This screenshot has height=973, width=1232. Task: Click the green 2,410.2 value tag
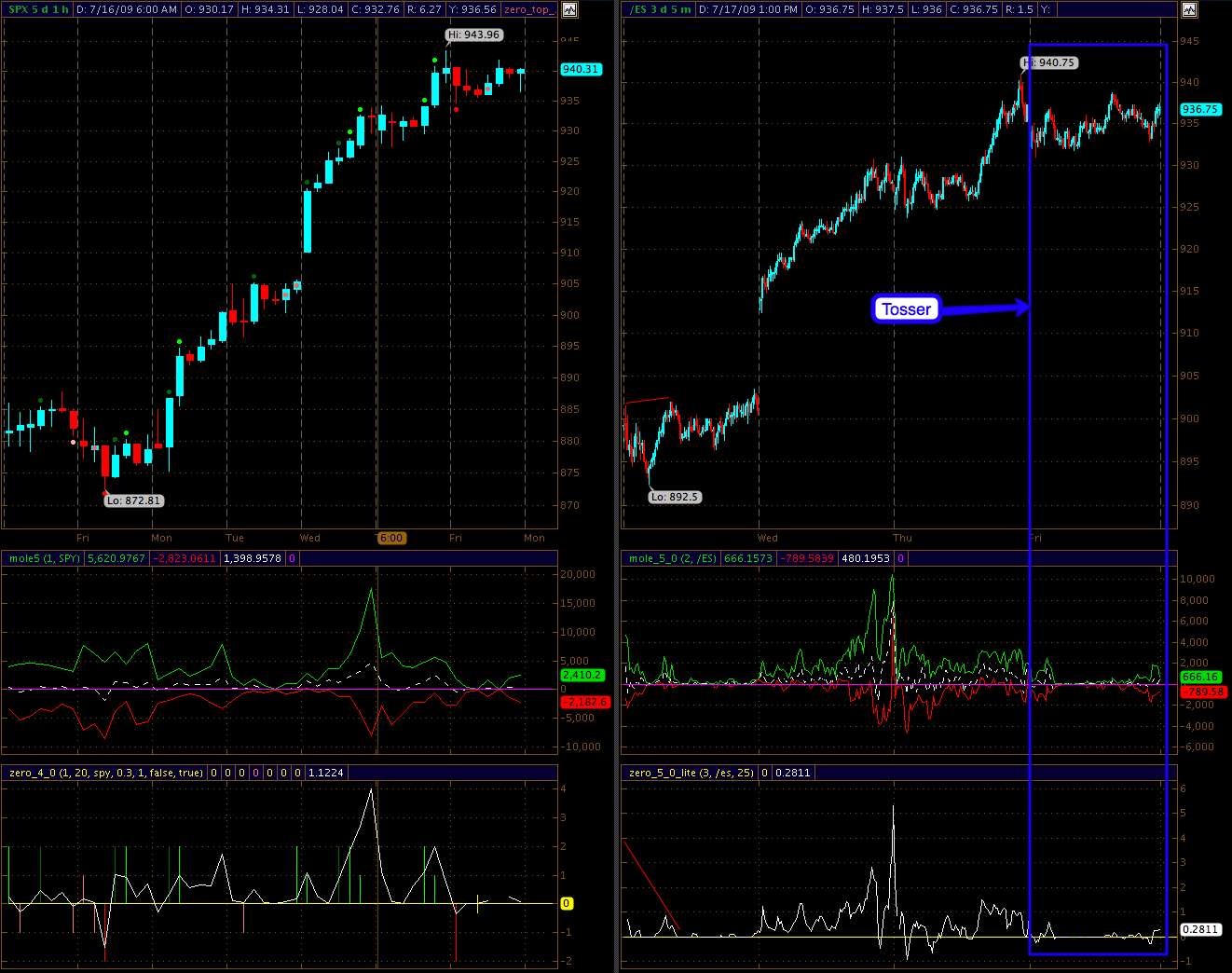[582, 675]
